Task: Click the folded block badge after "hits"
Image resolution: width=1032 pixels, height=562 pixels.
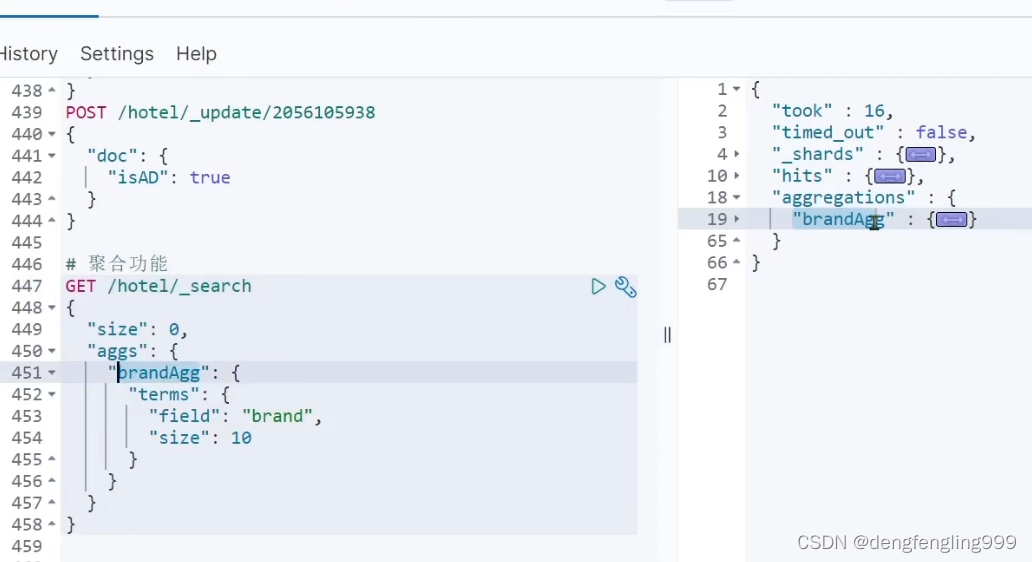Action: point(890,177)
